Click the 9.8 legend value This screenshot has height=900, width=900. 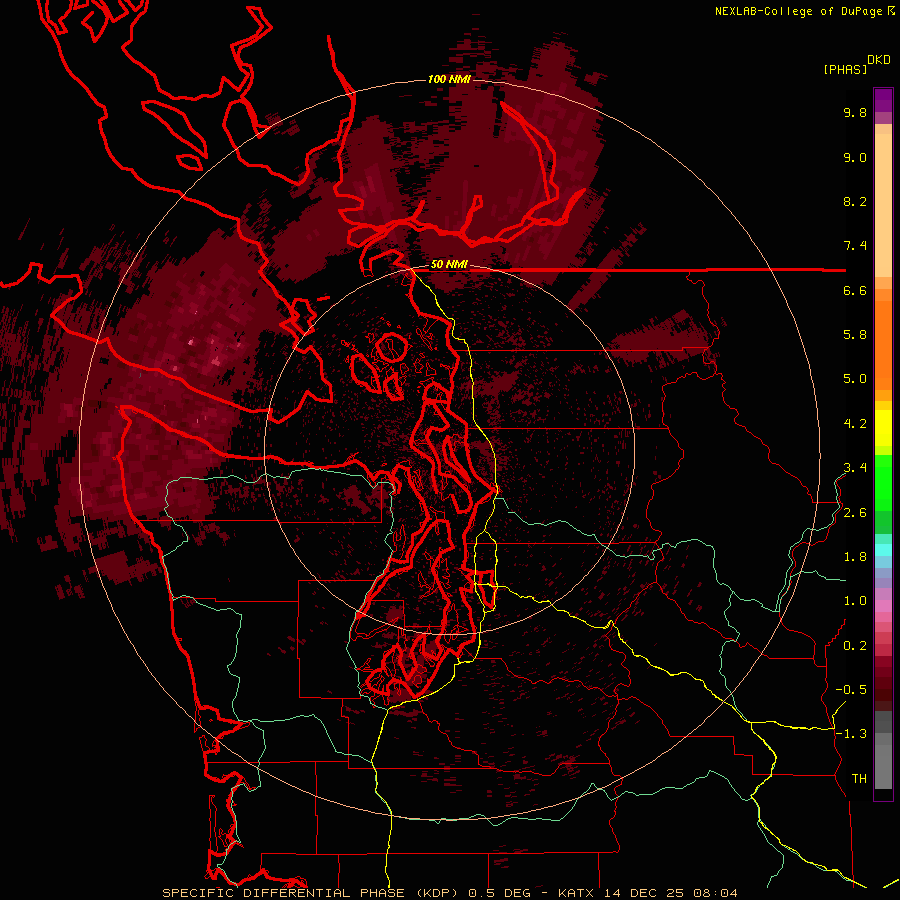[x=855, y=112]
